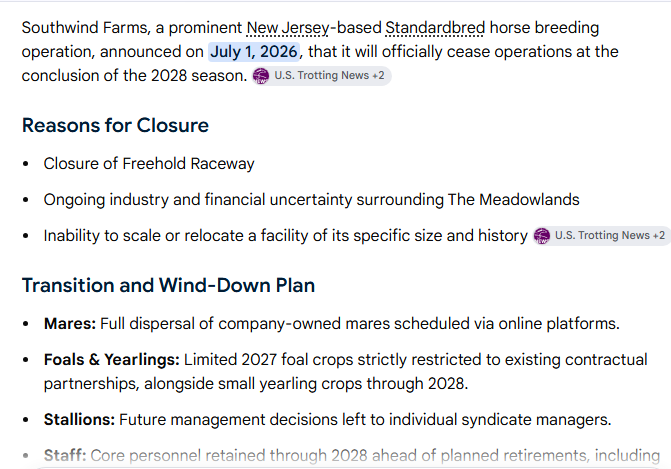
Task: Click the bold Mares: label
Action: click(70, 324)
